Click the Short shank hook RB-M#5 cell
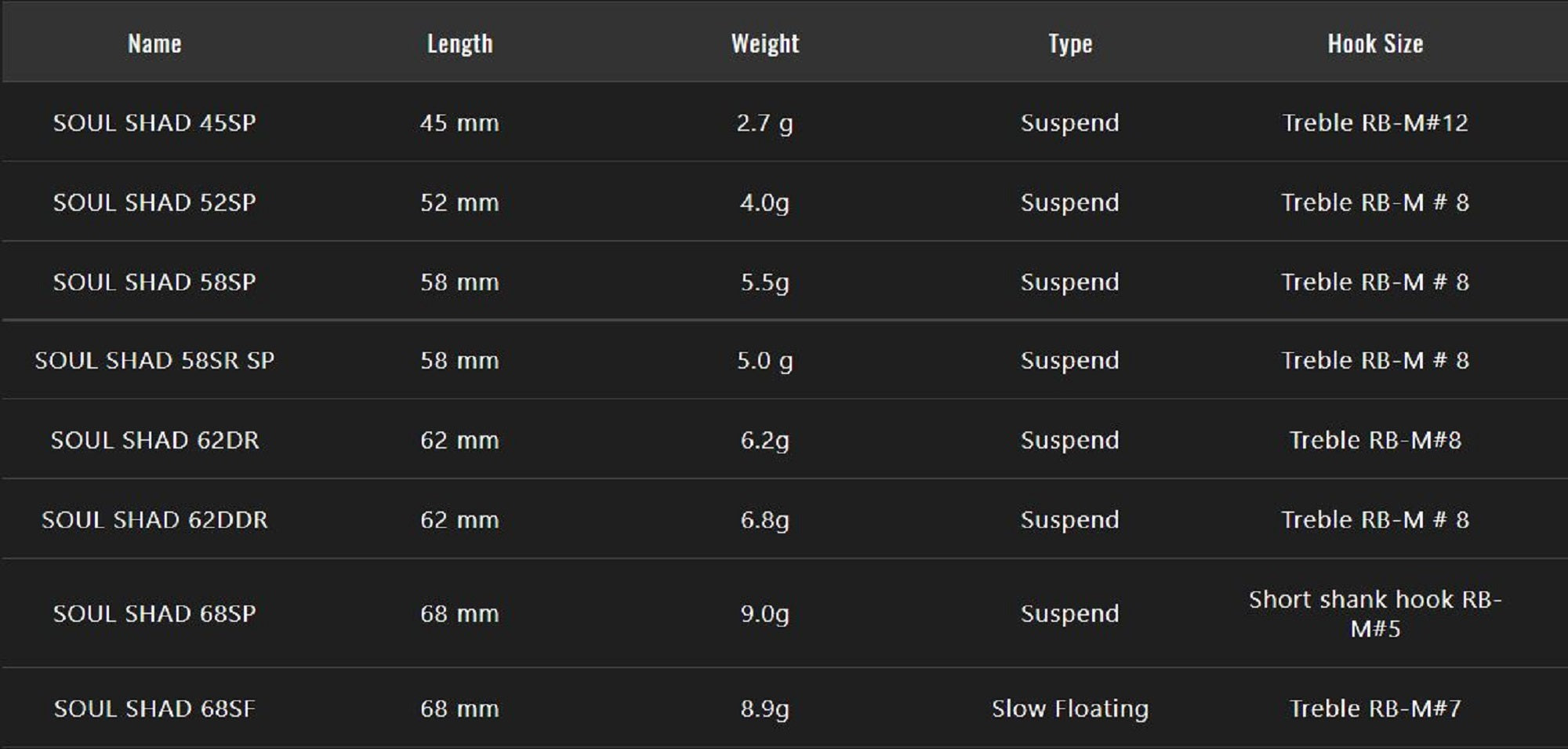1568x749 pixels. (x=1375, y=613)
